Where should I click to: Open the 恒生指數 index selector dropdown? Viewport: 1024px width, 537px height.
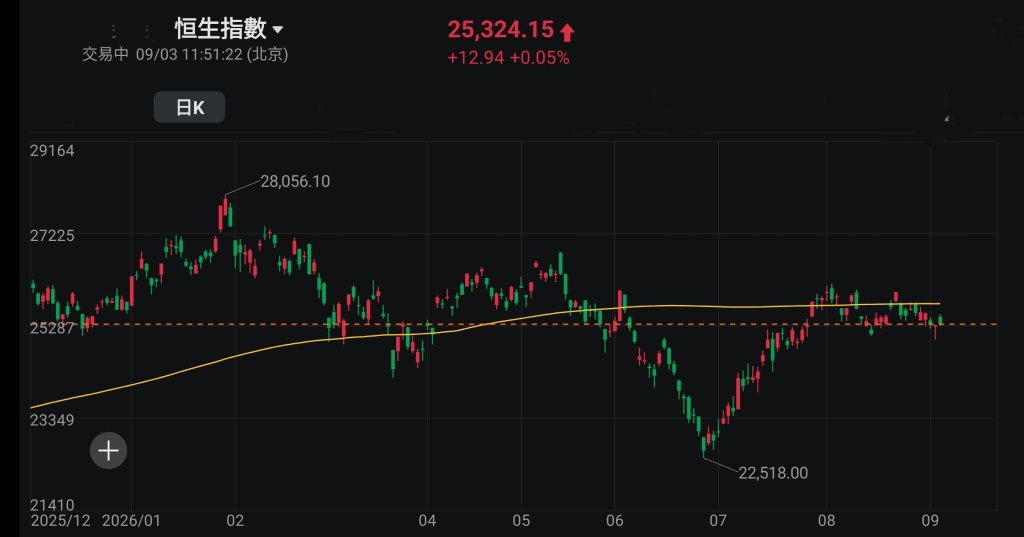(229, 29)
